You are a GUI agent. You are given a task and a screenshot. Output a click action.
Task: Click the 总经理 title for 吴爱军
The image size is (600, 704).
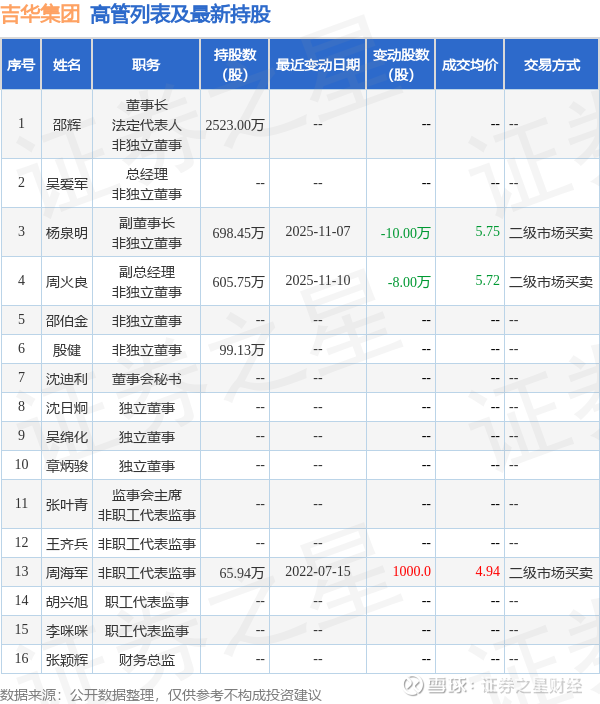tap(146, 174)
